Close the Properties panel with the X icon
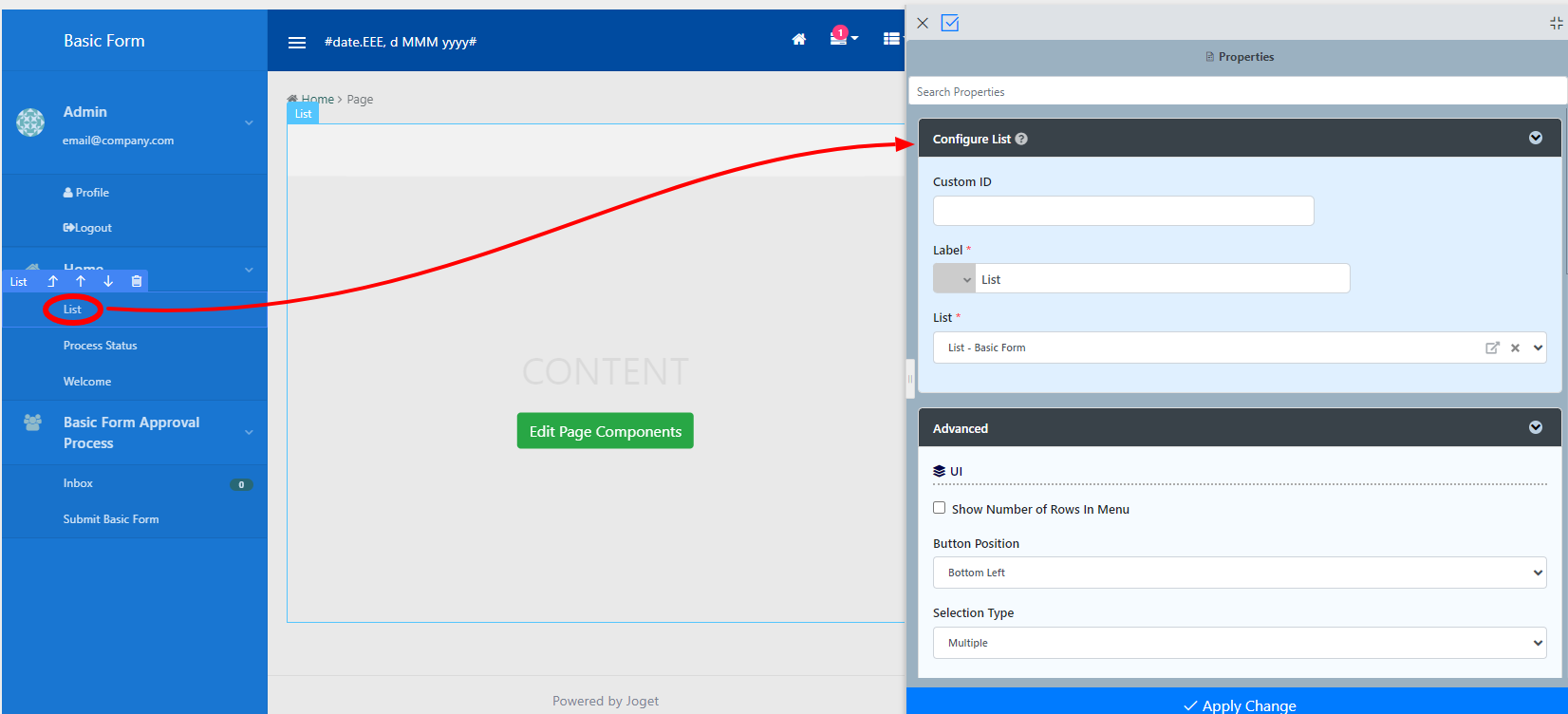 point(923,23)
